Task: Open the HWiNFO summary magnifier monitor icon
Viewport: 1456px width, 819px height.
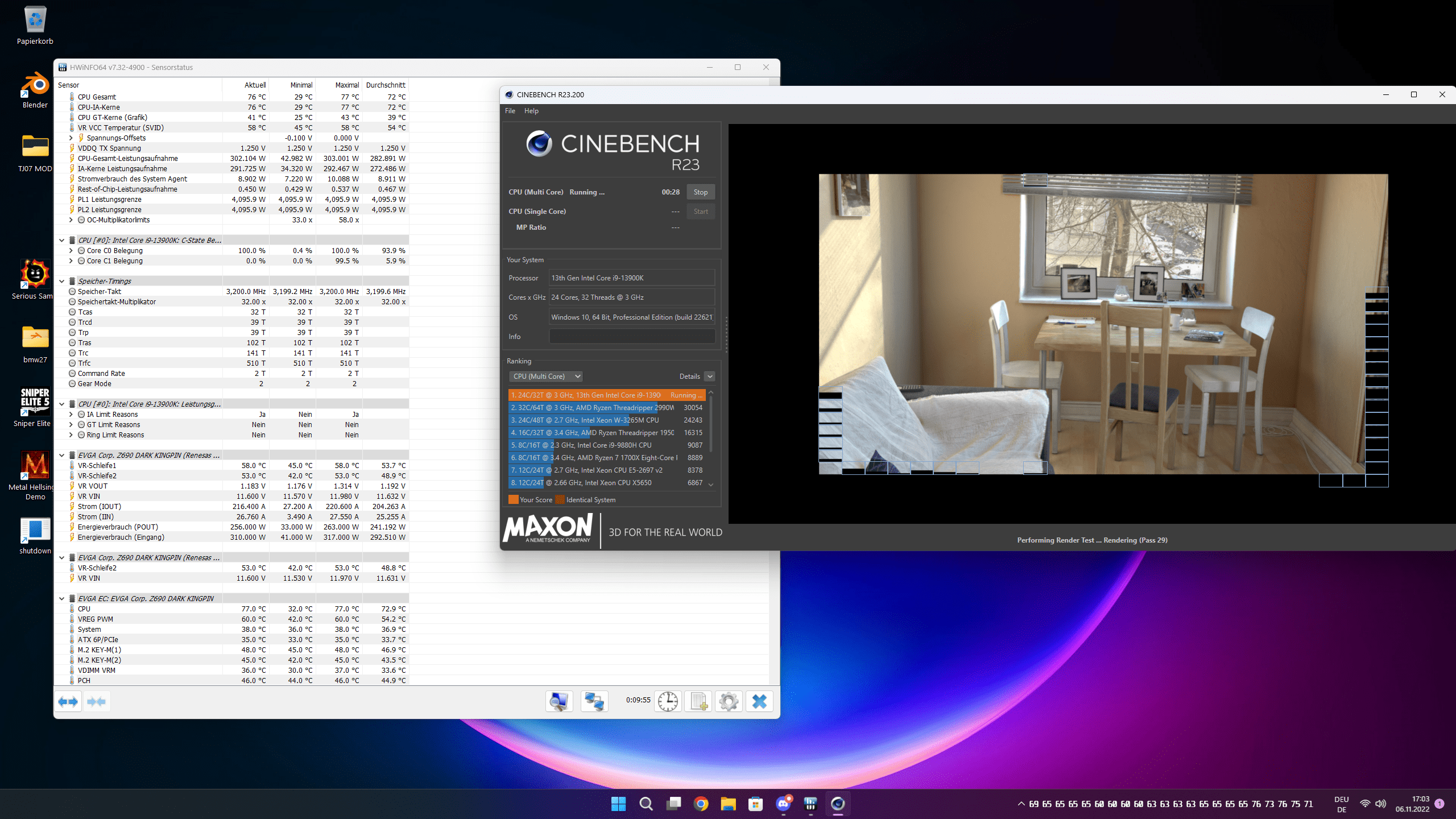Action: click(x=559, y=701)
